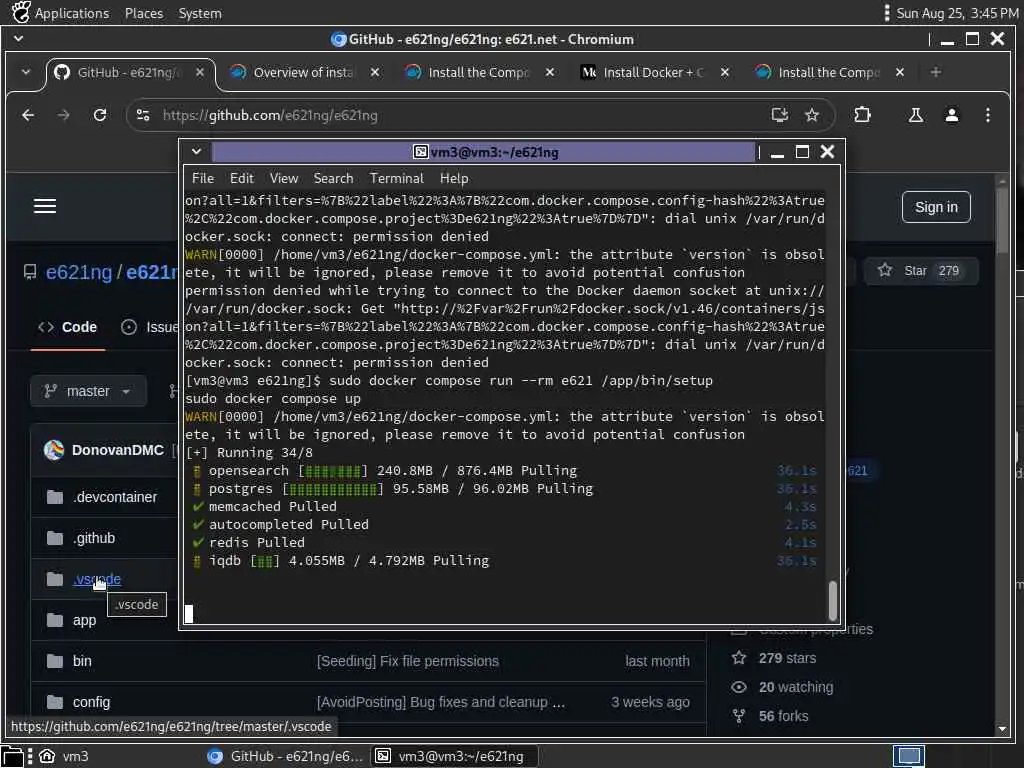Click the "3 weeks ago" timestamp of config row
Screen dimensions: 1024x768
pyautogui.click(x=650, y=703)
